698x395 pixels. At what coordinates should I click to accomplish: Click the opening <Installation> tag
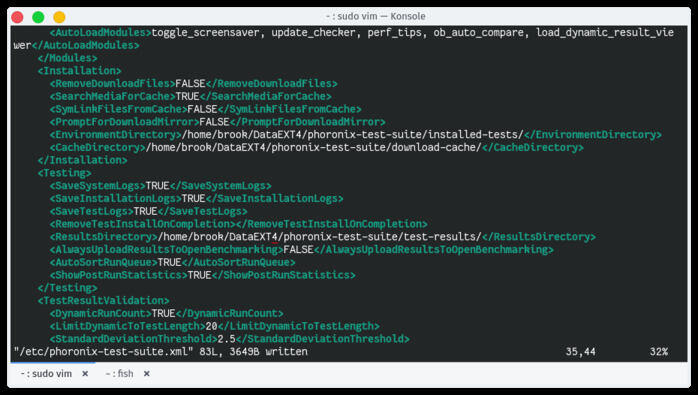tap(79, 71)
